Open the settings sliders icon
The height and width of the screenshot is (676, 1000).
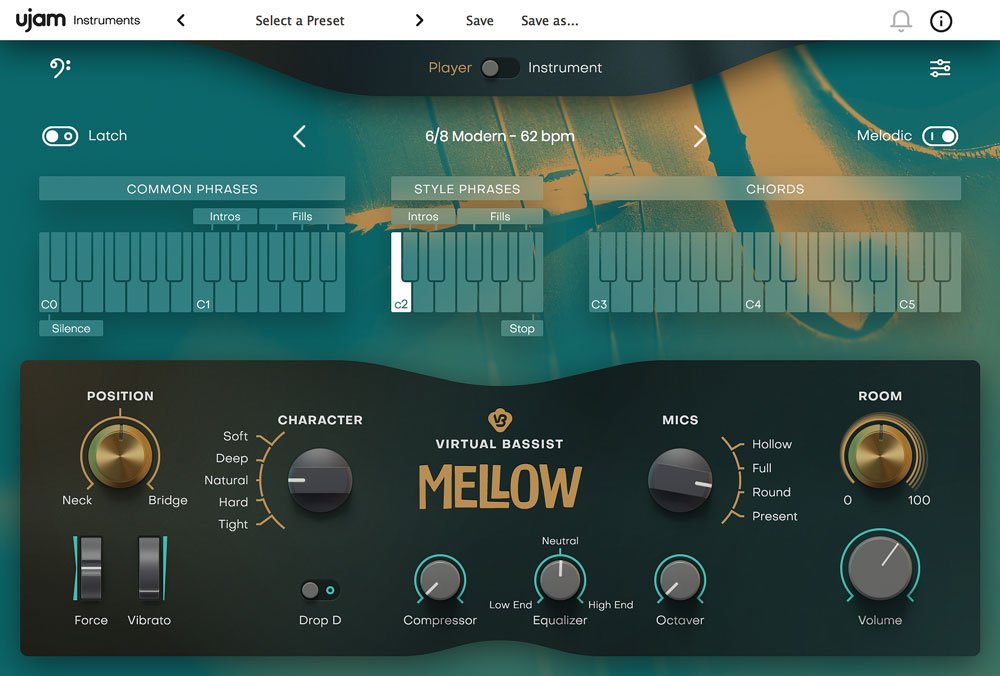940,68
